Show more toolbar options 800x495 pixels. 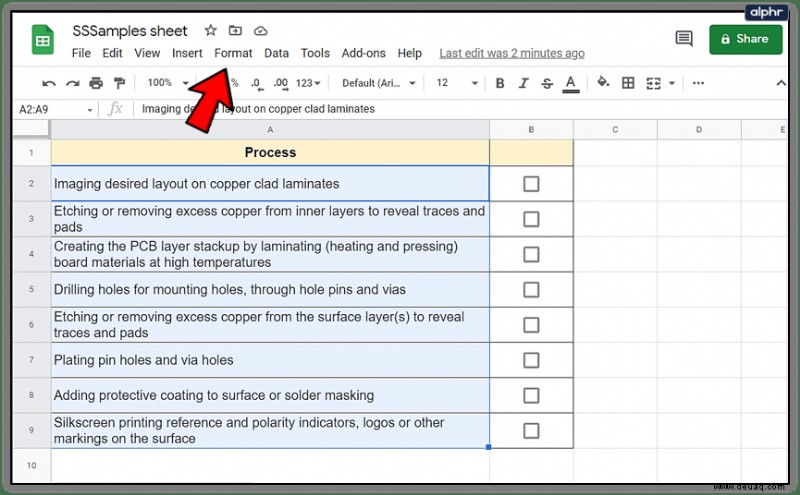point(698,83)
